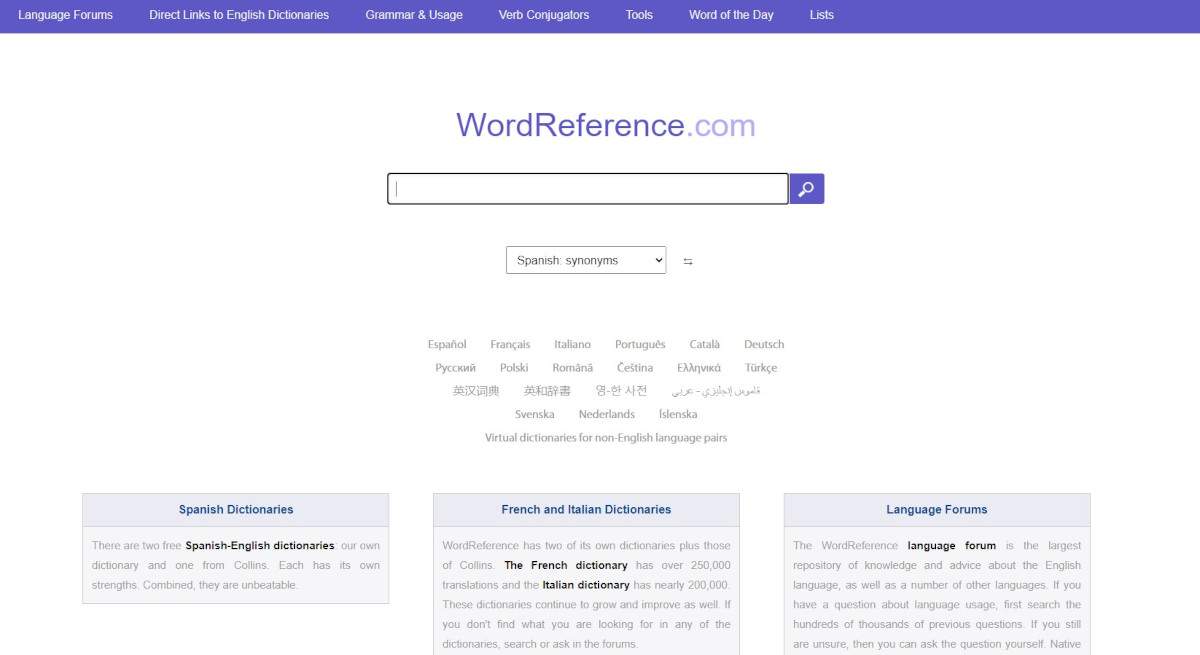Viewport: 1200px width, 655px height.
Task: Swap dictionary direction with arrows icon
Action: tap(688, 261)
